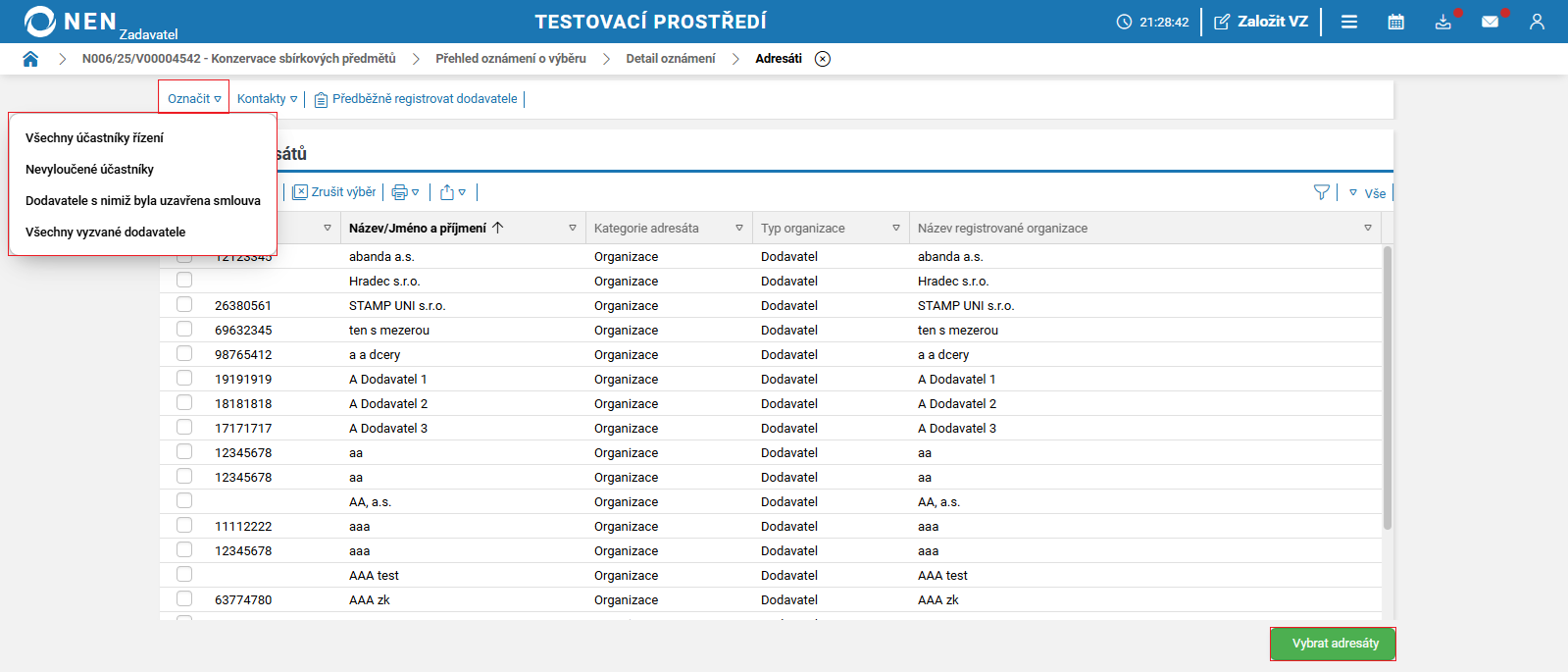Click cell 17171717
Screen dimensions: 1568x672
click(x=243, y=429)
